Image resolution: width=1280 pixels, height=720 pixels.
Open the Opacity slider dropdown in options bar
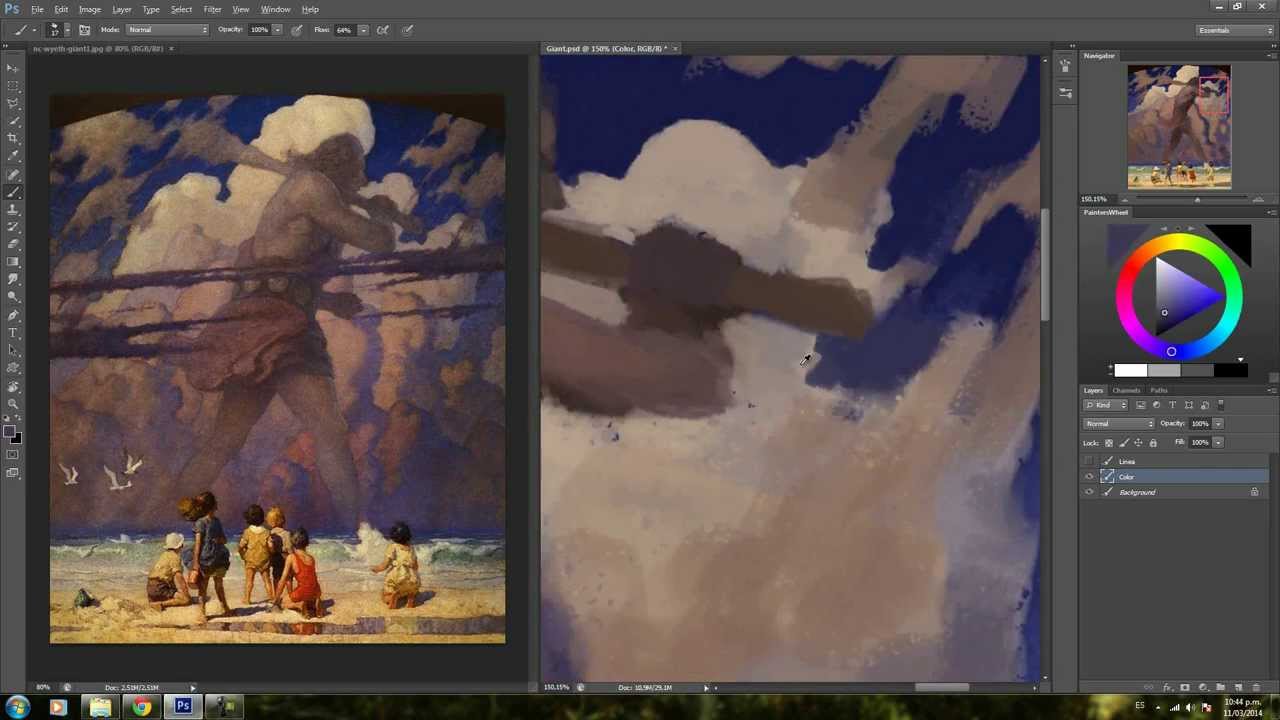click(x=277, y=30)
